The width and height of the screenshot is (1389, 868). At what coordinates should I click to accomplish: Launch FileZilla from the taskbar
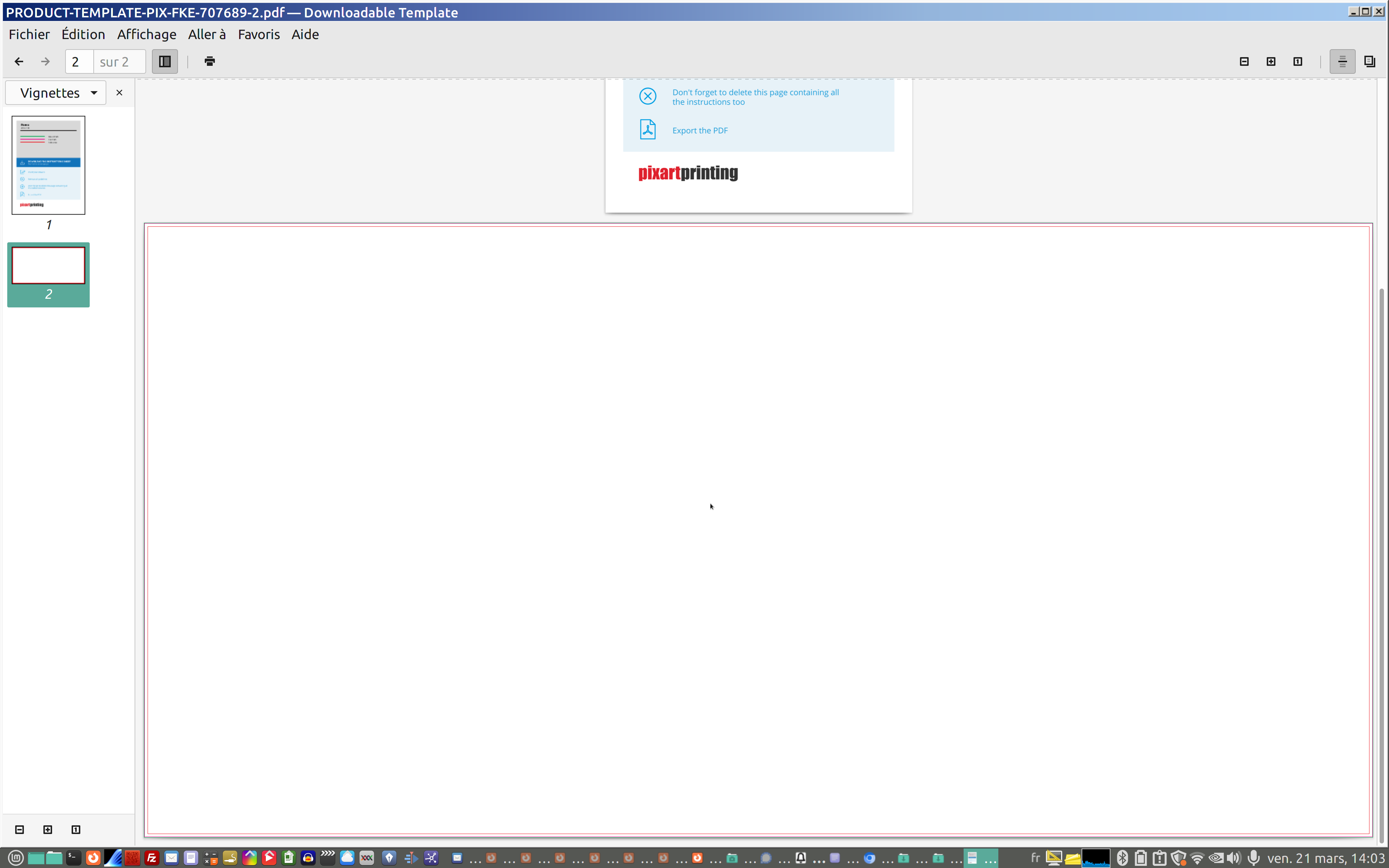click(152, 858)
